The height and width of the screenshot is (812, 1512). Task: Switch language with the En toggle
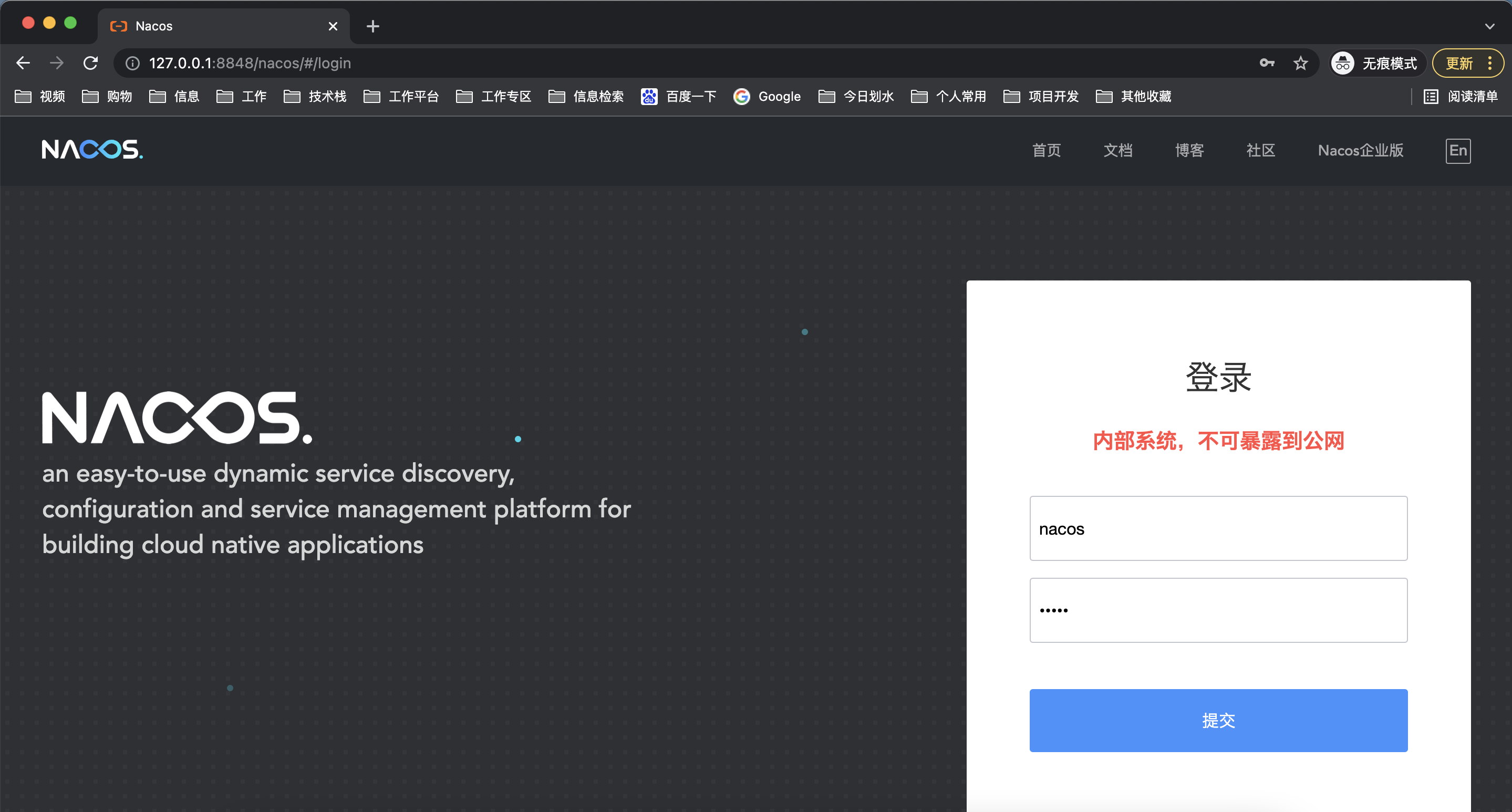pyautogui.click(x=1457, y=151)
